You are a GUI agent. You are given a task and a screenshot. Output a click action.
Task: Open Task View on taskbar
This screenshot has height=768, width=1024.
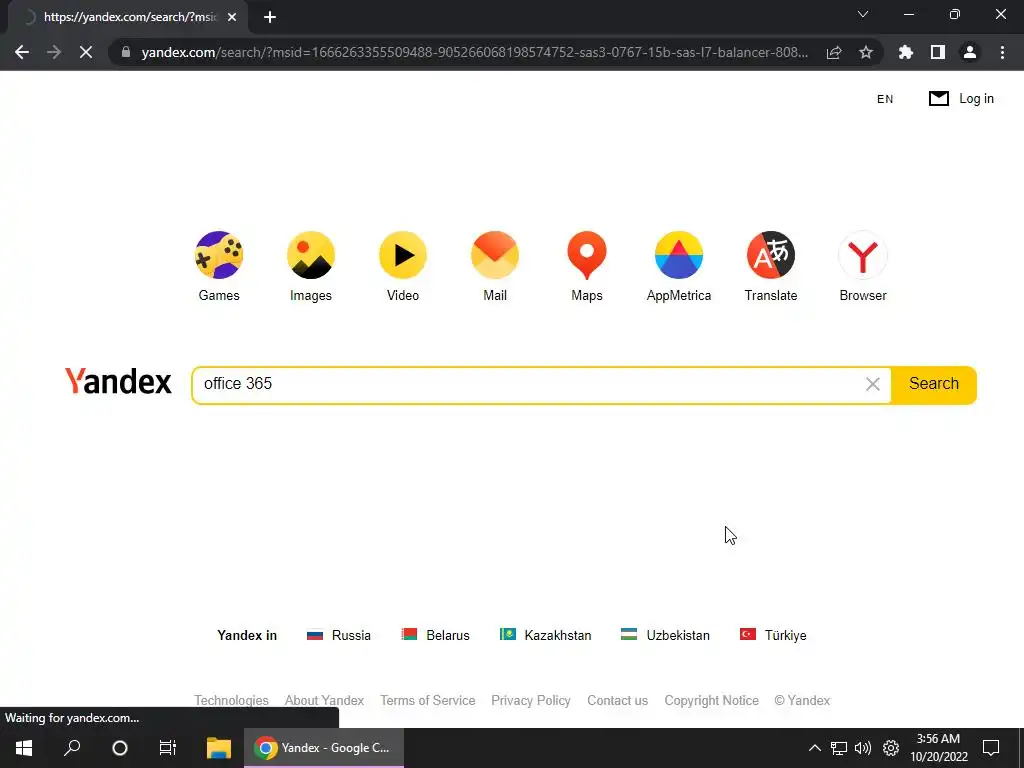click(168, 748)
